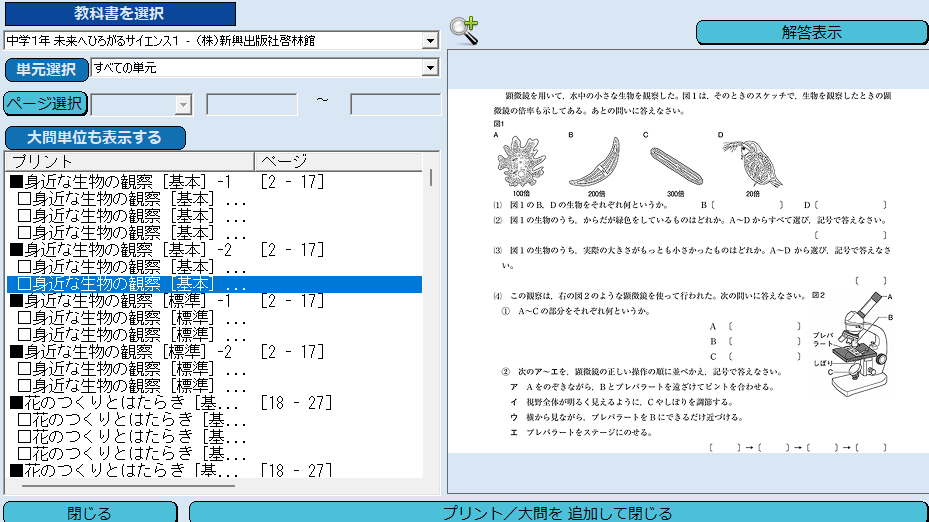Screen dimensions: 929x522
Task: Click the end page input field
Action: (395, 104)
